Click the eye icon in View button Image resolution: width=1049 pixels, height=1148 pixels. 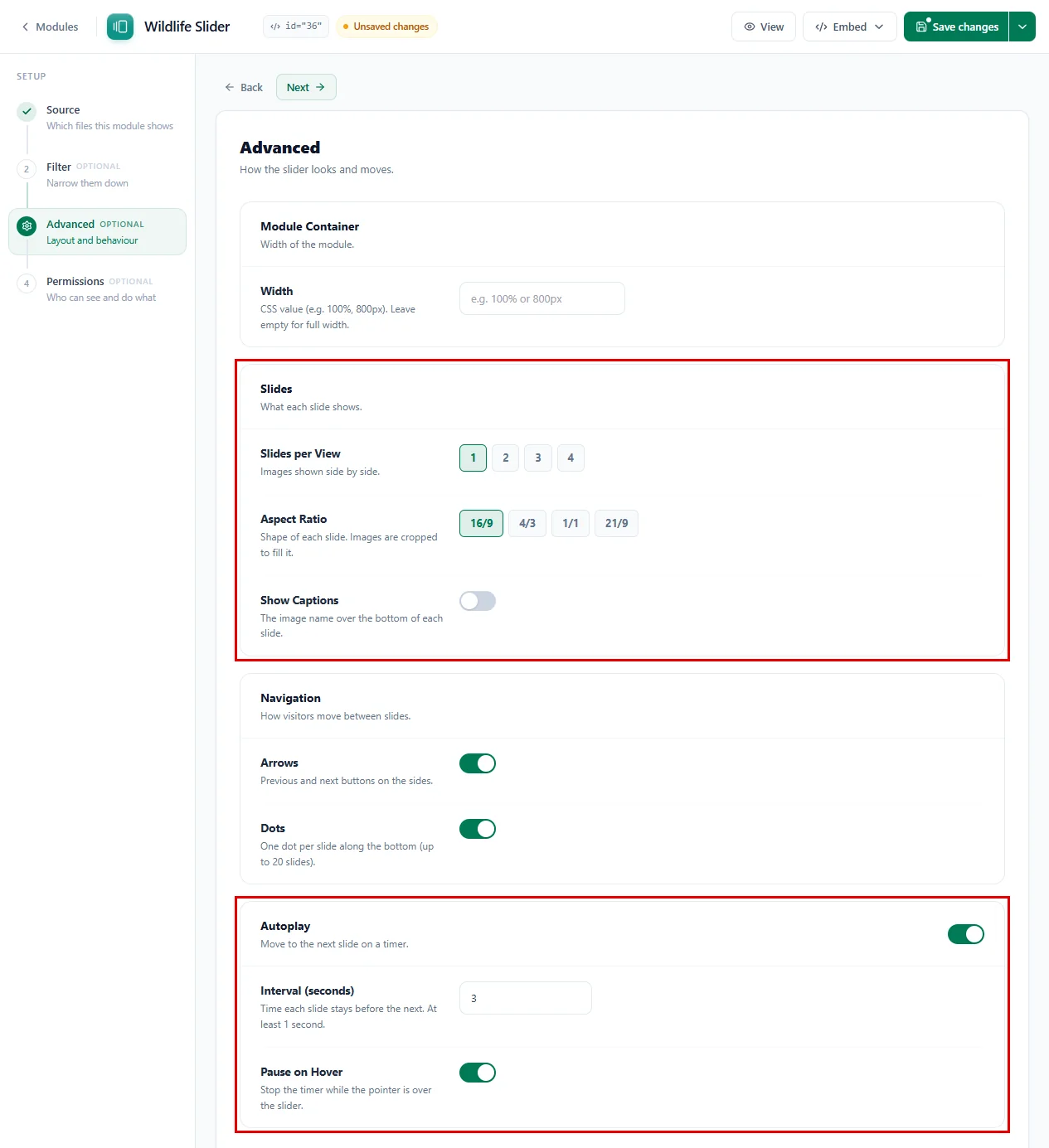[750, 27]
